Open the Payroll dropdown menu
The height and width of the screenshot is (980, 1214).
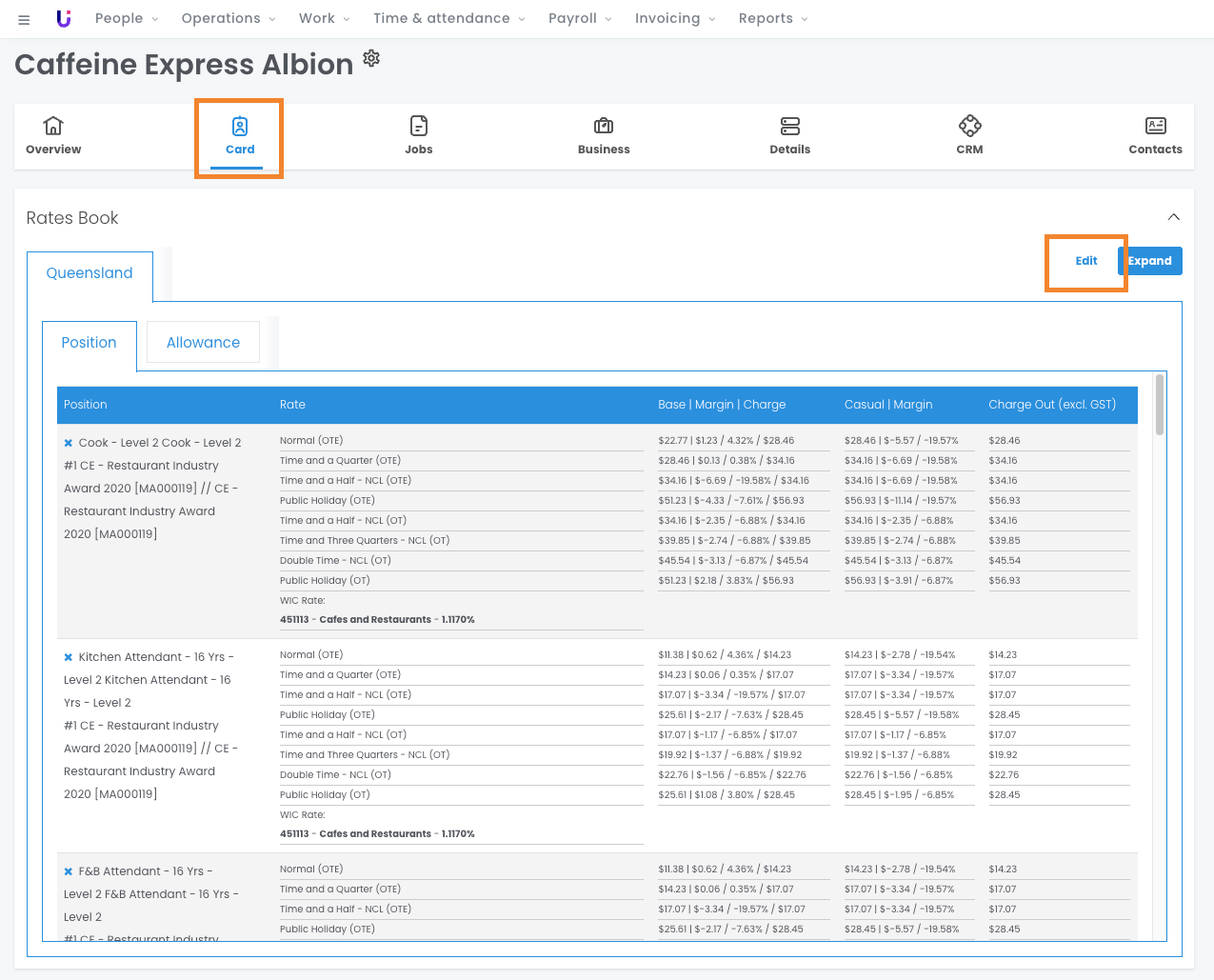pyautogui.click(x=580, y=19)
